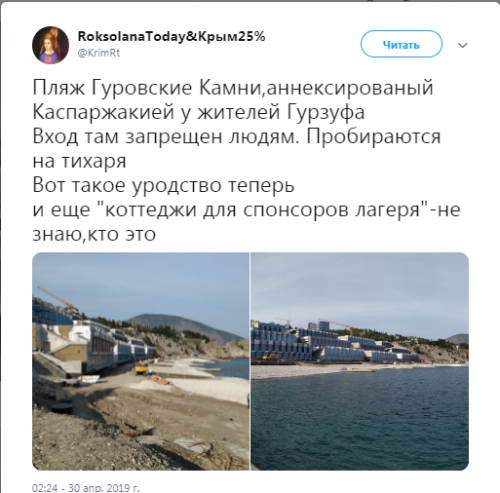Open the right seaside view photo

(360, 361)
